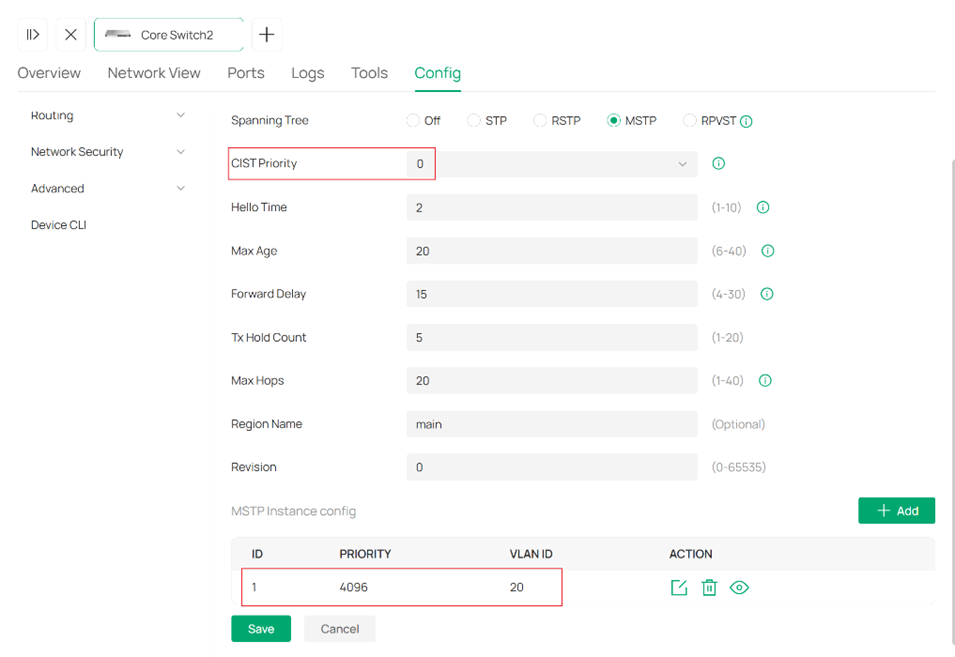
Task: Open the info icon next to Max Age
Action: (768, 251)
